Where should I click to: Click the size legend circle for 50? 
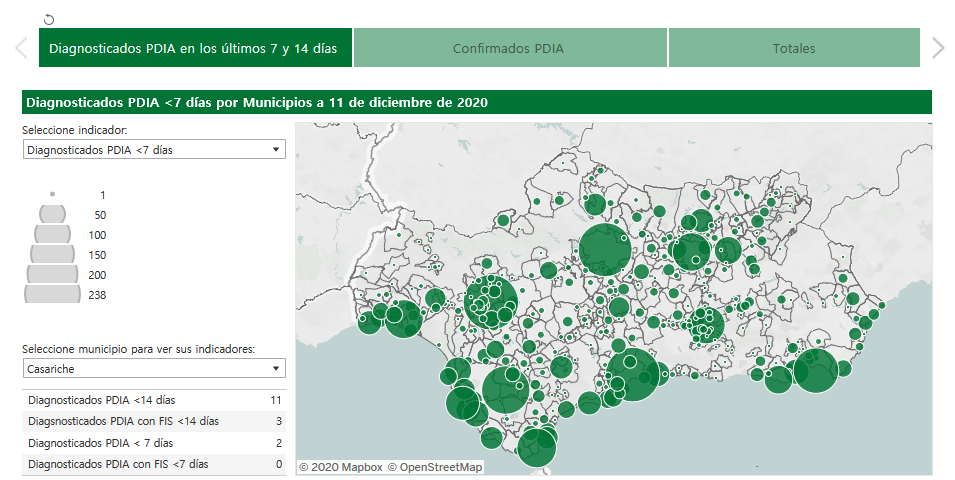[x=52, y=214]
